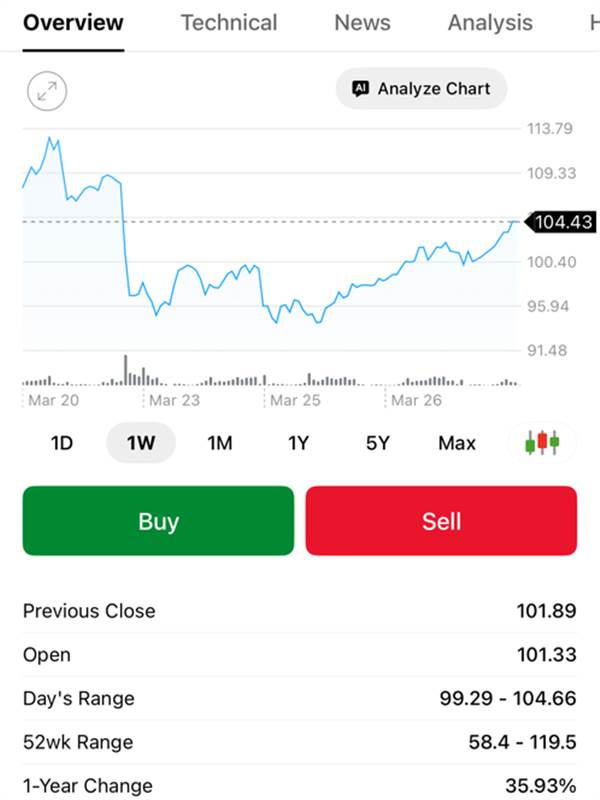Select the 1W time range
Viewport: 600px width, 800px height.
click(x=141, y=443)
